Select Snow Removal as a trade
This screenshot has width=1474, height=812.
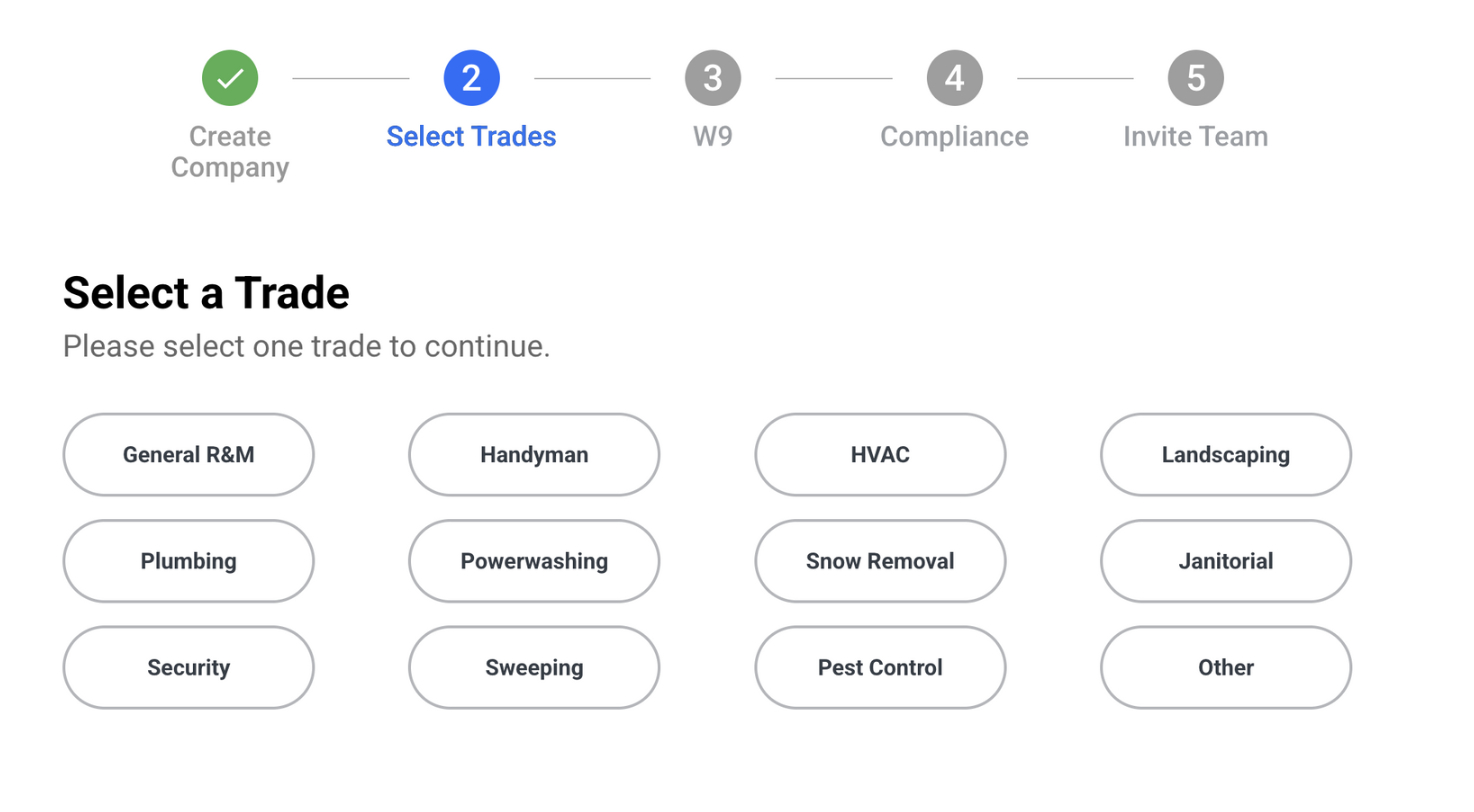879,561
